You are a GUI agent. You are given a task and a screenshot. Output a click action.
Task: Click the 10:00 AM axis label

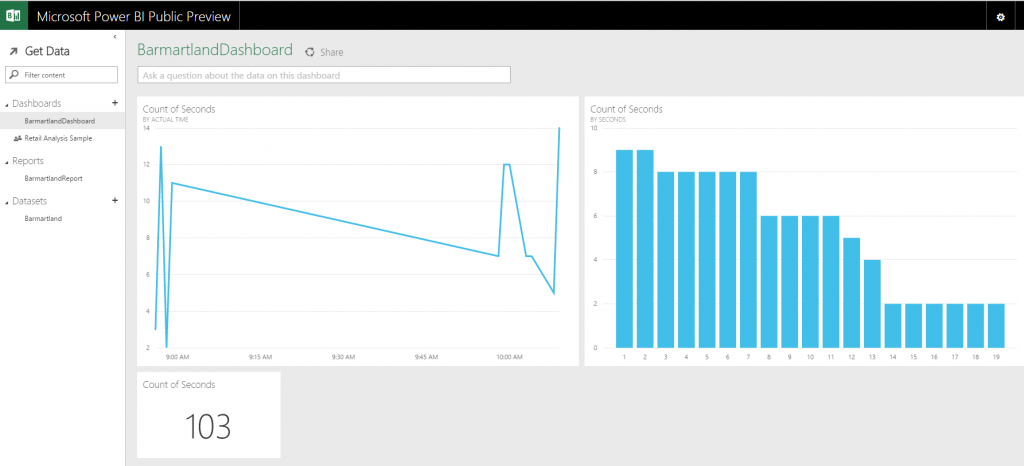(x=509, y=357)
